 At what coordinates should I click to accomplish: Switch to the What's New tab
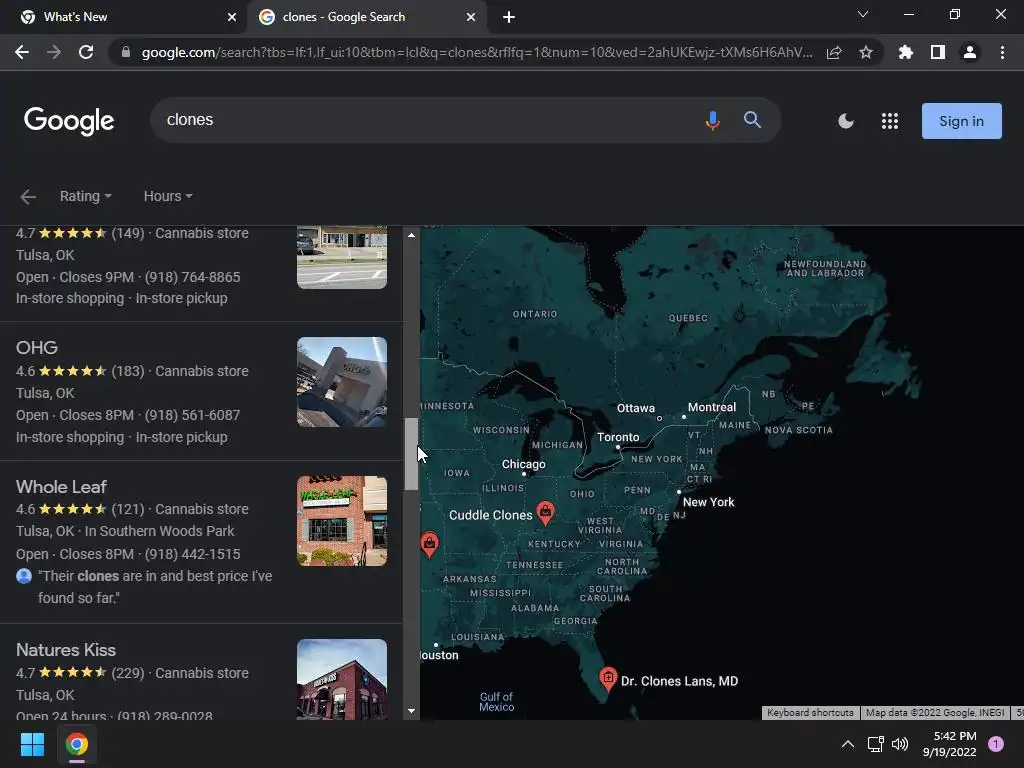pyautogui.click(x=123, y=17)
